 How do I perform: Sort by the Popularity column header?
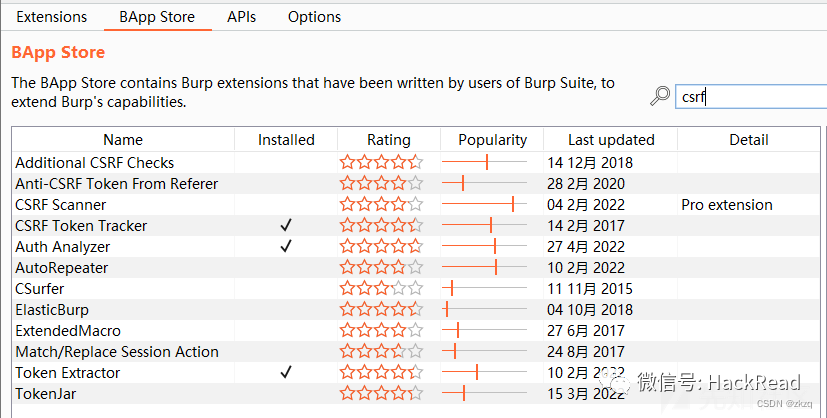point(492,140)
